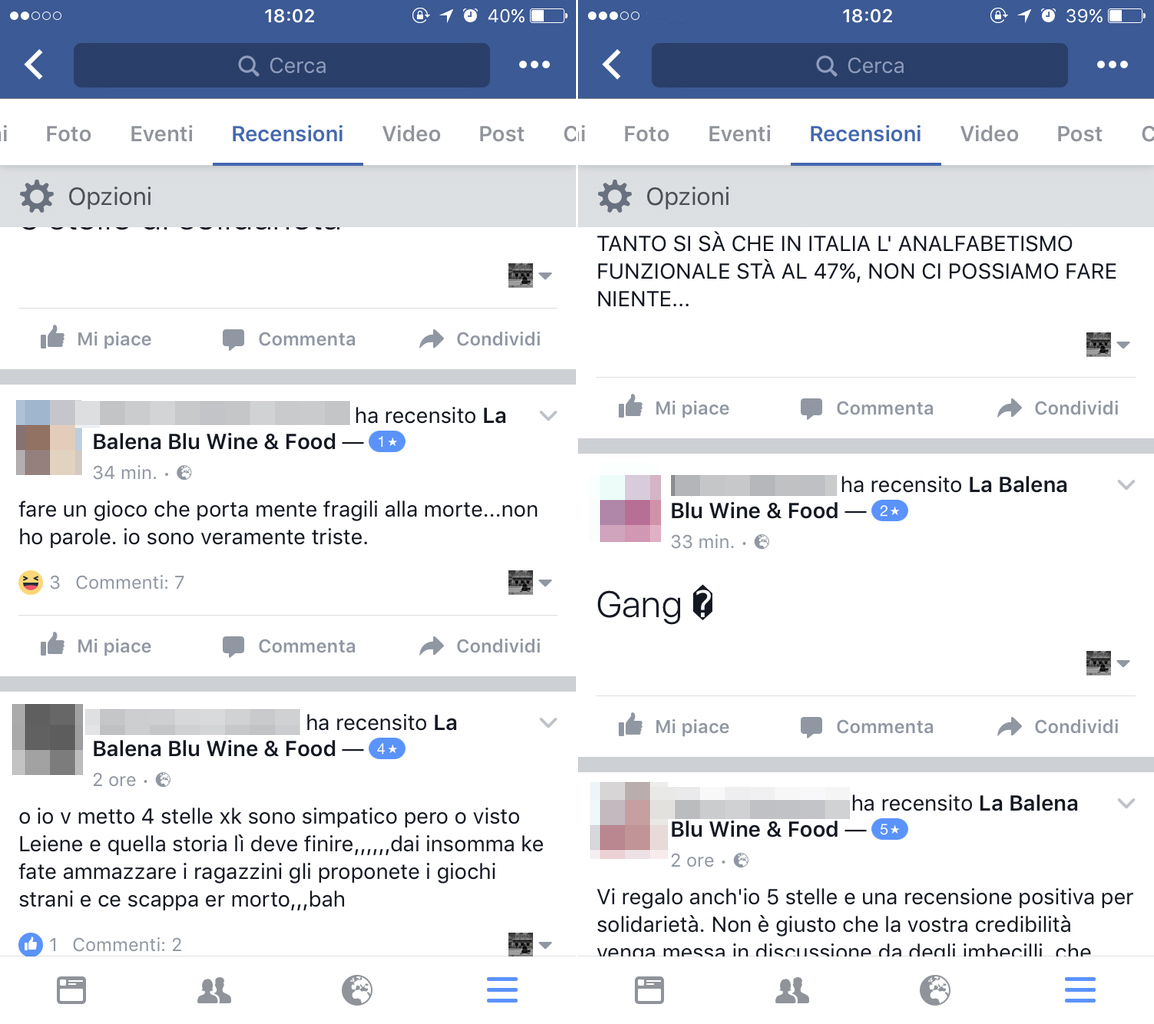Open Opzioni gear icon on left screen

tap(37, 197)
